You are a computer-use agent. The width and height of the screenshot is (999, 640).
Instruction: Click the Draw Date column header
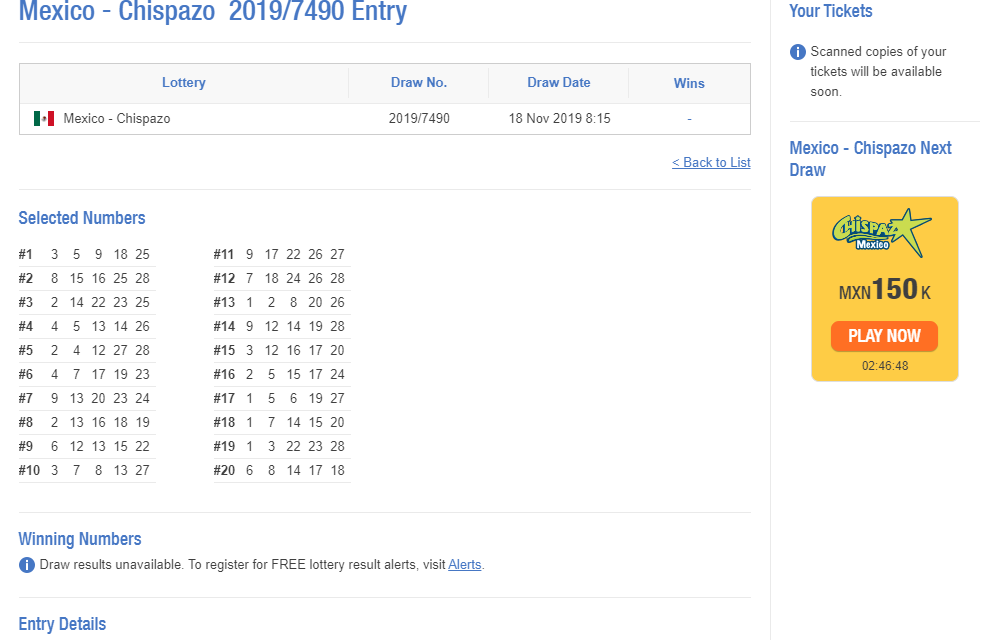[x=559, y=83]
